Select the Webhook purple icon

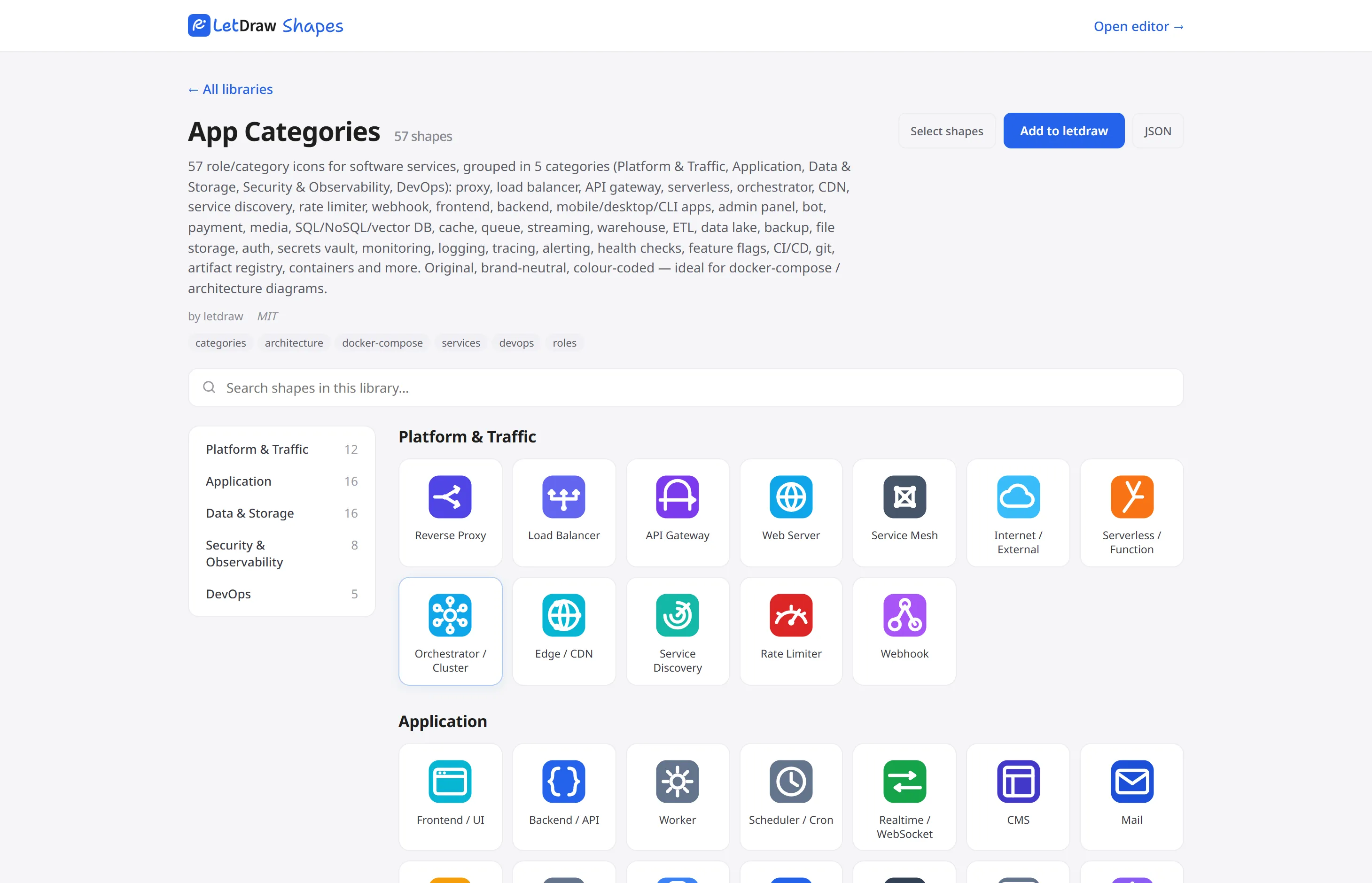904,615
